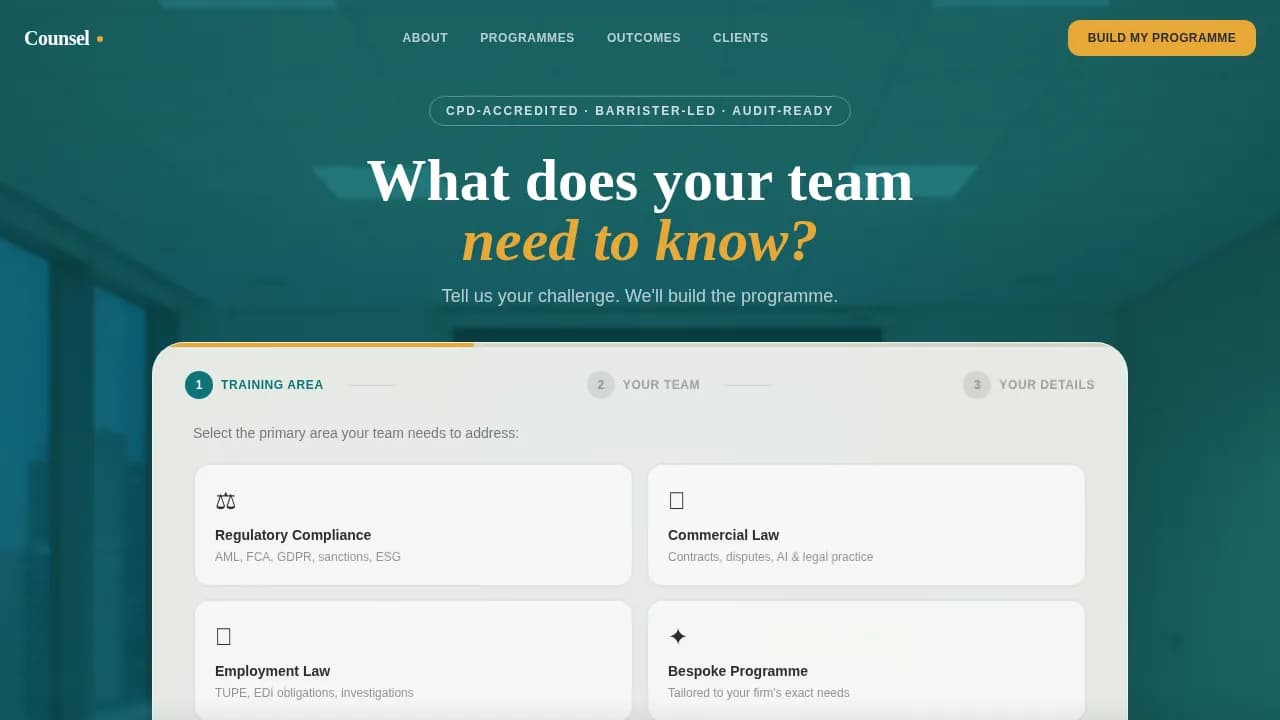The image size is (1280, 720).
Task: Click the sparkle icon on Bespoke Programme card
Action: tap(677, 636)
